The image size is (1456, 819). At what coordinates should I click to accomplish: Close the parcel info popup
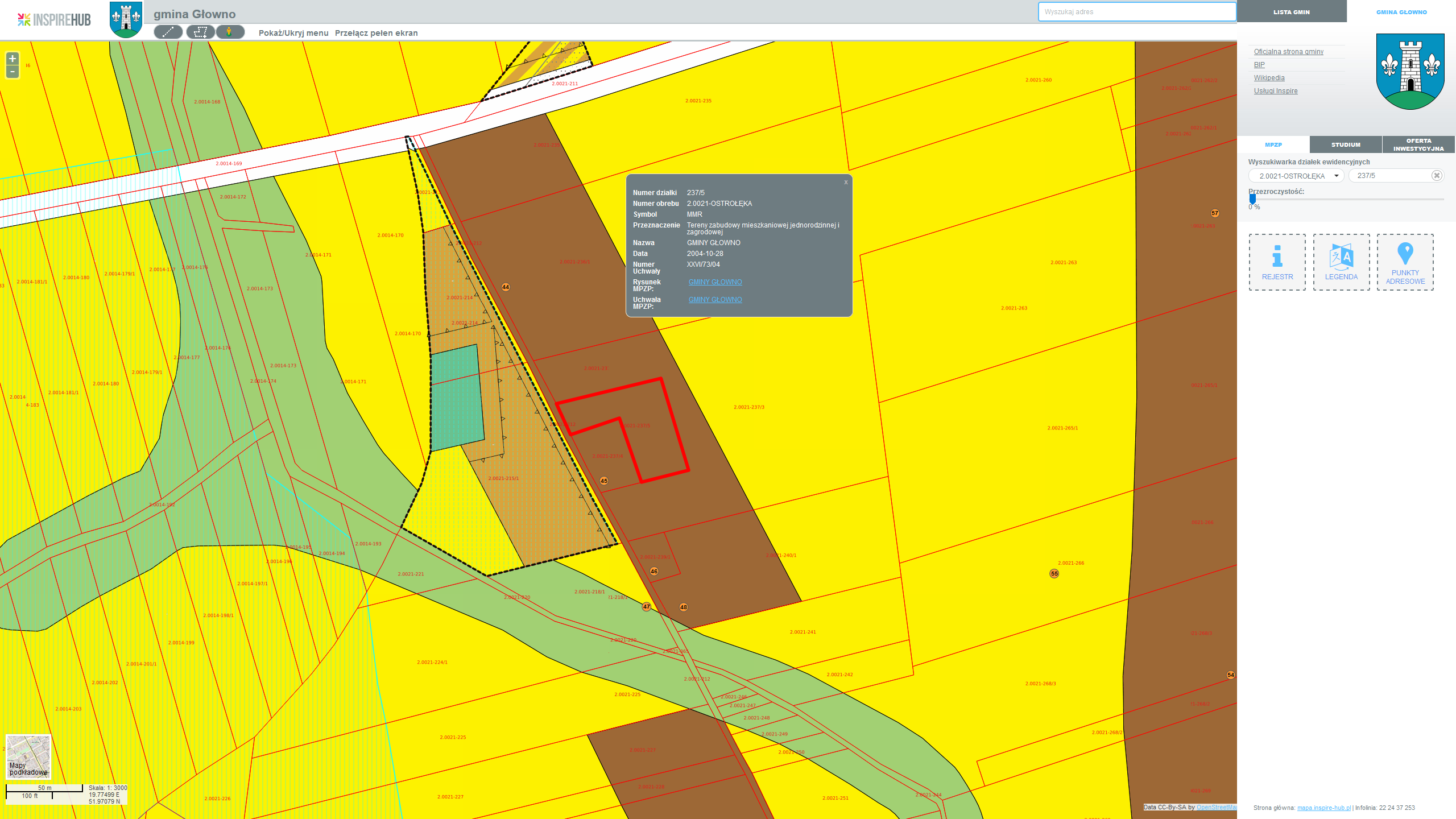[846, 183]
